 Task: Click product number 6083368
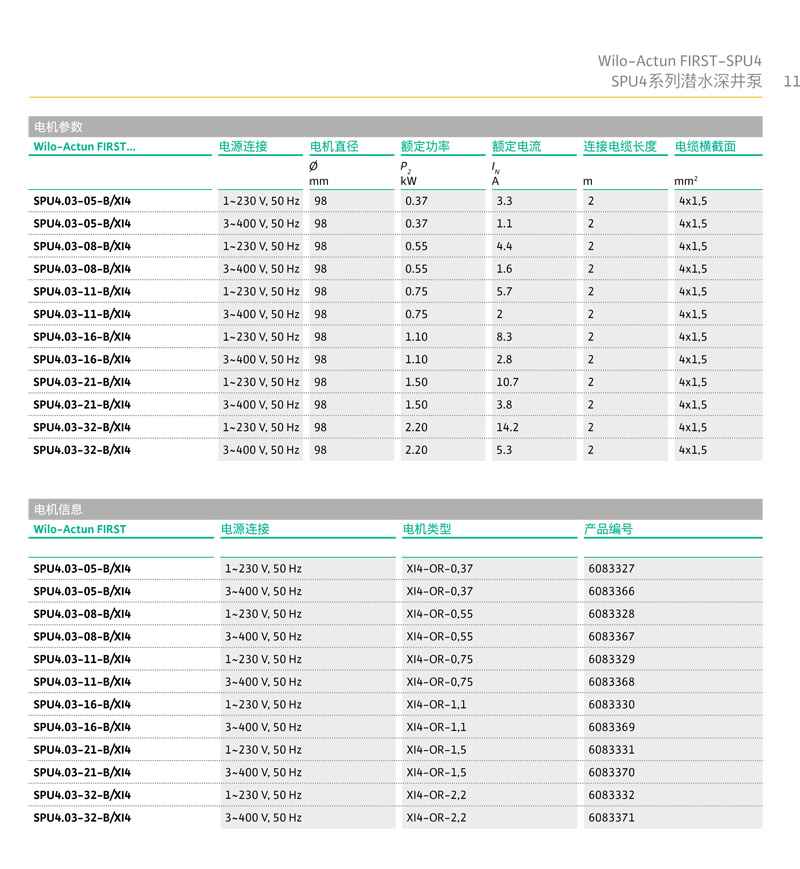click(x=611, y=682)
